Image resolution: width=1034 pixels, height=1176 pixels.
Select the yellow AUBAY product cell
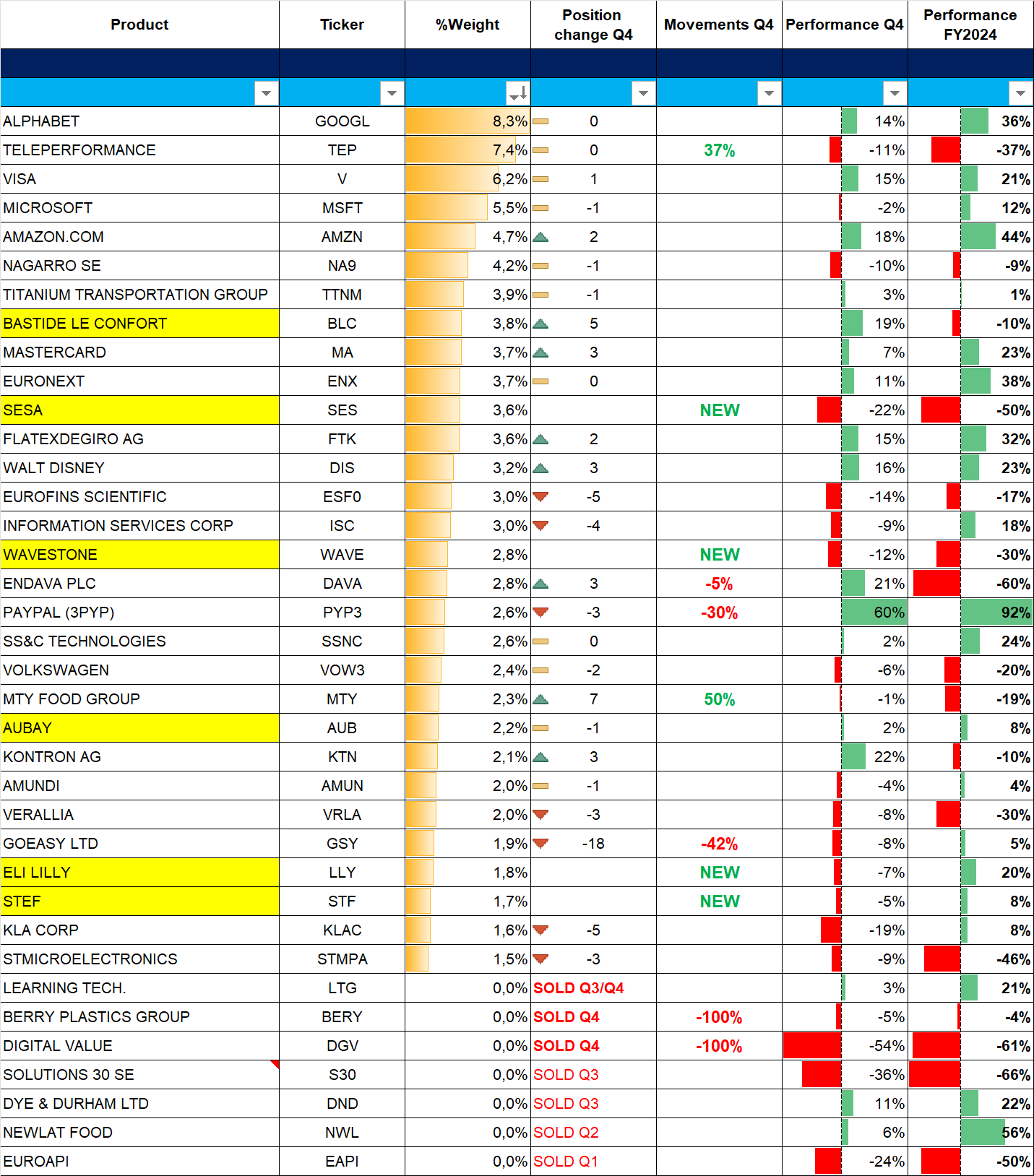(139, 728)
